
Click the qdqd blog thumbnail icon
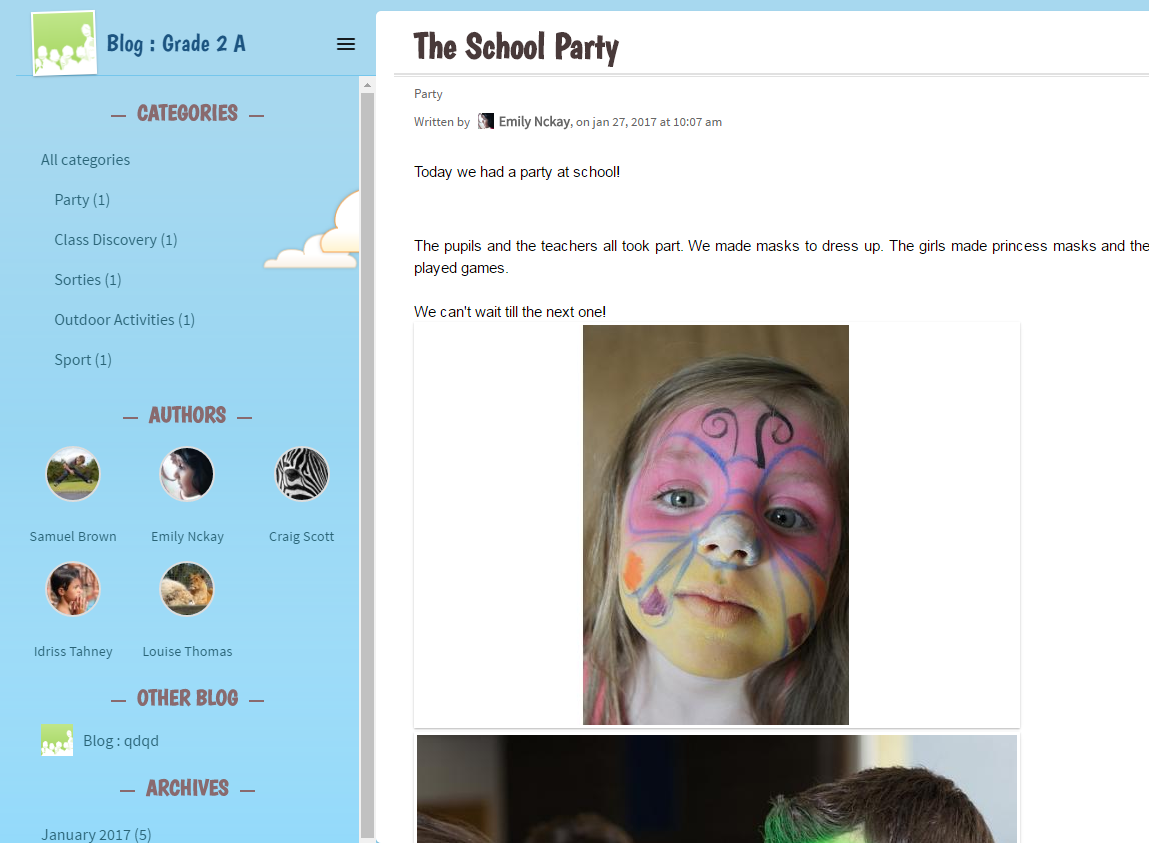pyautogui.click(x=56, y=740)
